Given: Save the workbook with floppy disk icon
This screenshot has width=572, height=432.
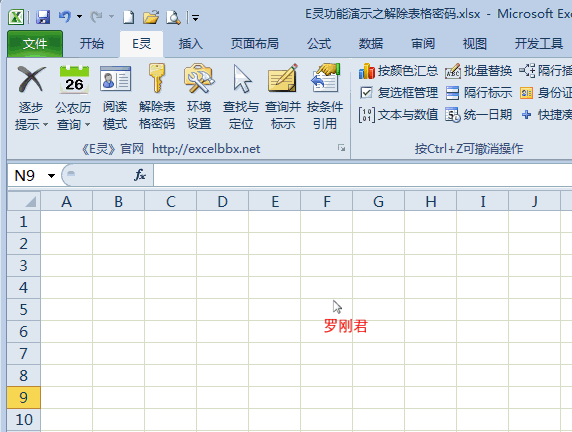Looking at the screenshot, I should click(43, 17).
